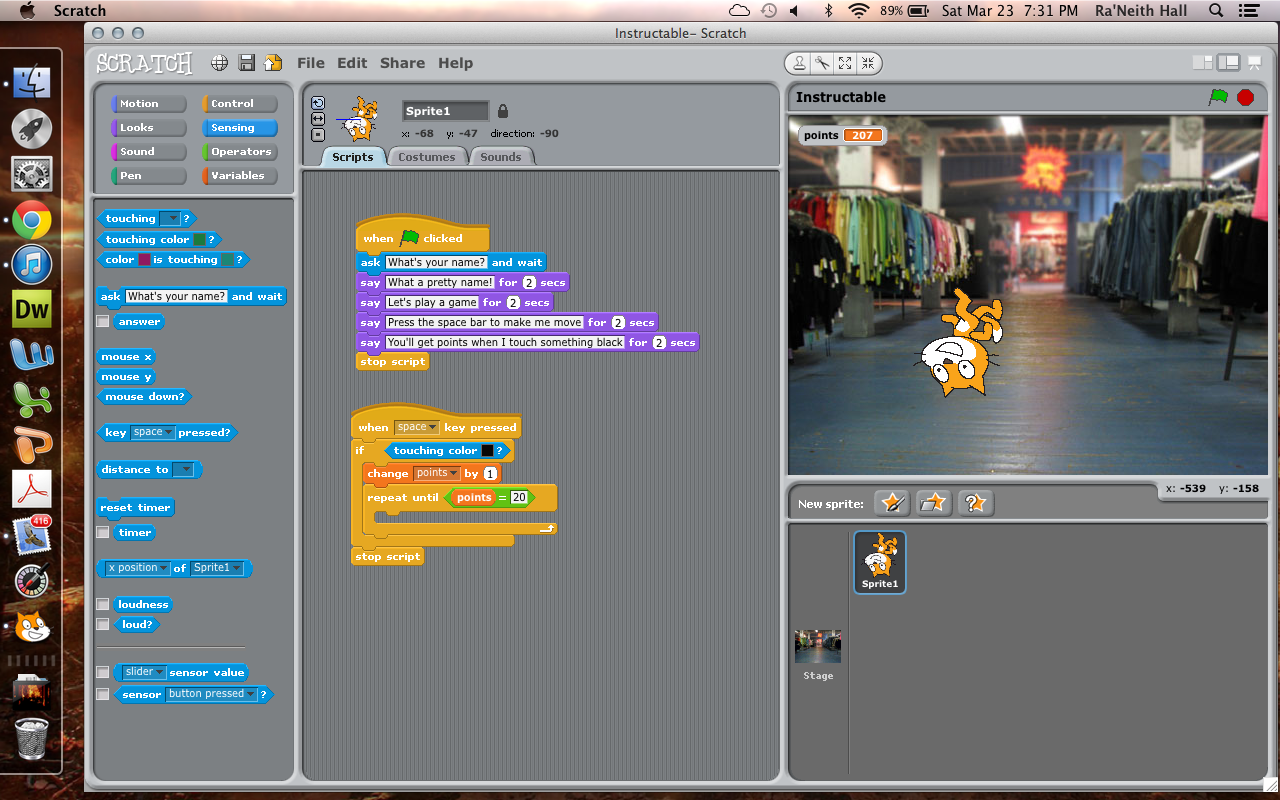Open the 'button pressed' sensor dropdown
The width and height of the screenshot is (1280, 800).
210,694
